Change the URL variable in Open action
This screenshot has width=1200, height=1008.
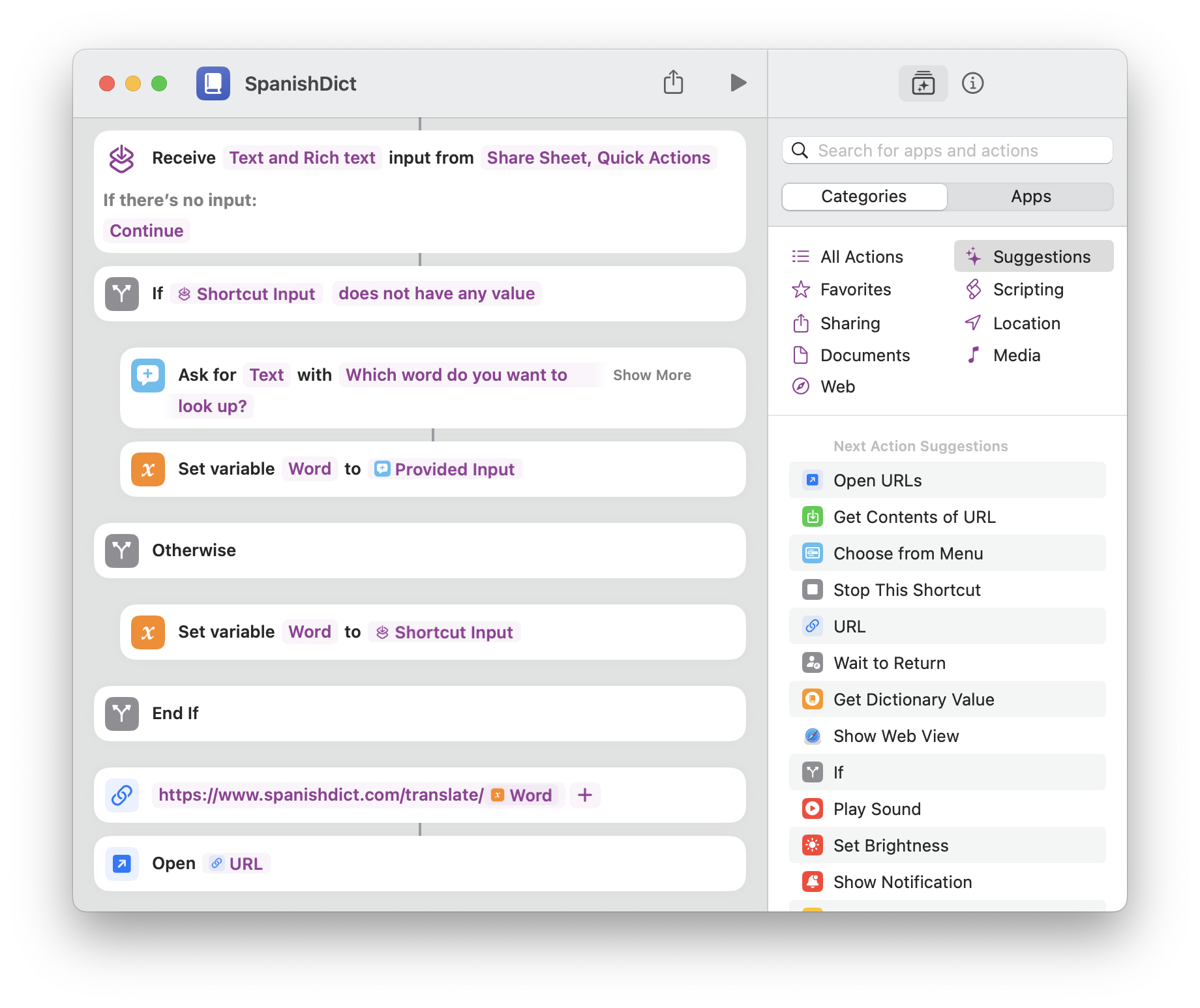click(237, 864)
